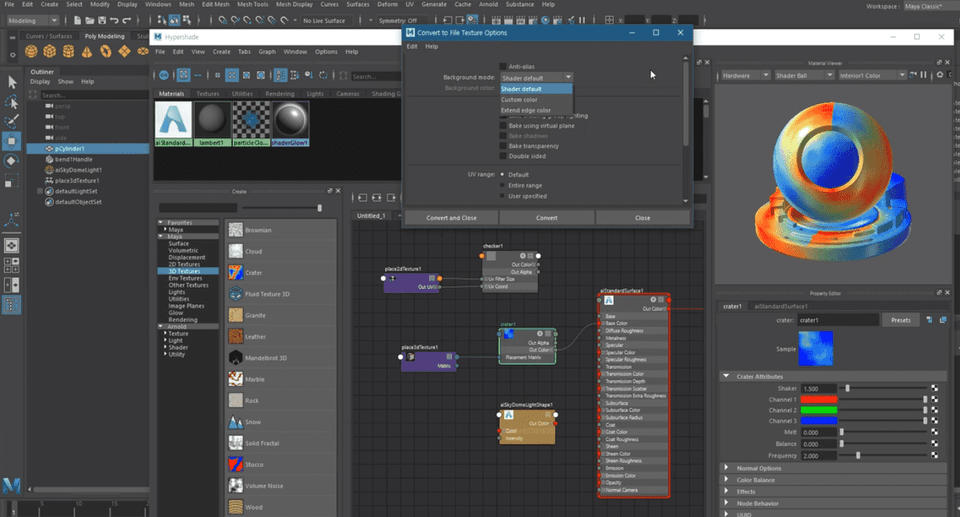Select the Lasso tool in toolbox
This screenshot has height=517, width=960.
point(12,101)
